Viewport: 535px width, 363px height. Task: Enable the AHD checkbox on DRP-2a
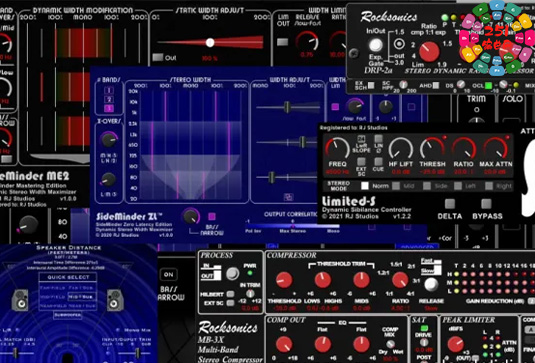(436, 85)
